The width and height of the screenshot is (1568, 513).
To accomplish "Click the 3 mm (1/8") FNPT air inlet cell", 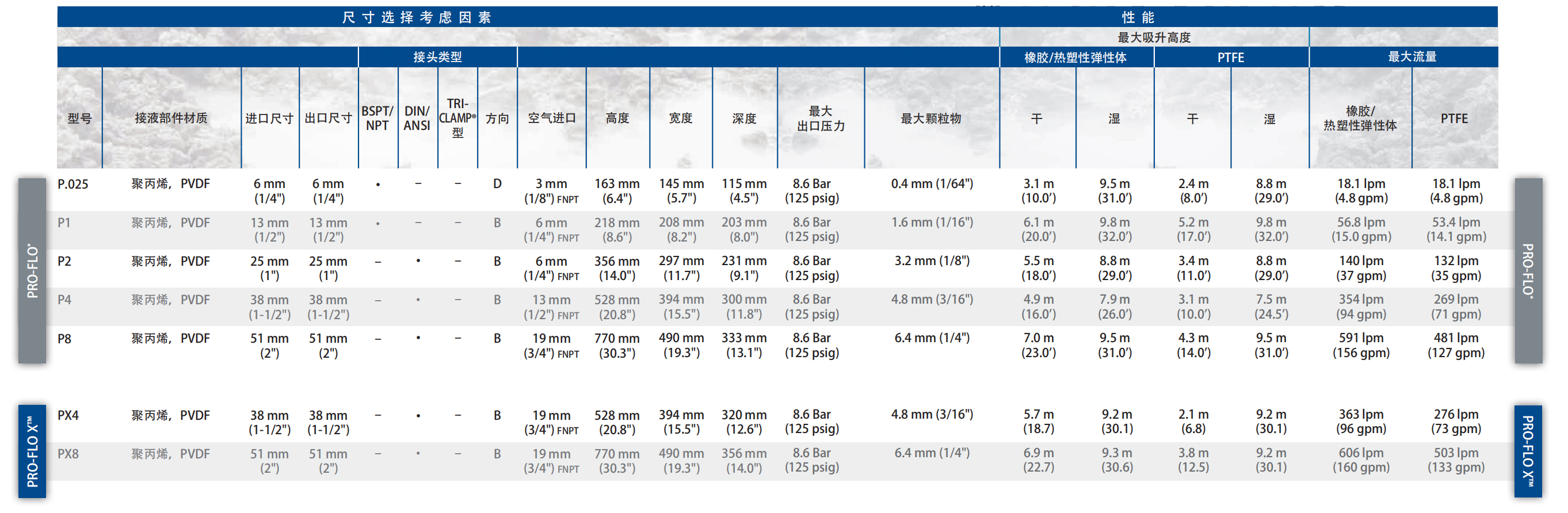I will pos(551,190).
